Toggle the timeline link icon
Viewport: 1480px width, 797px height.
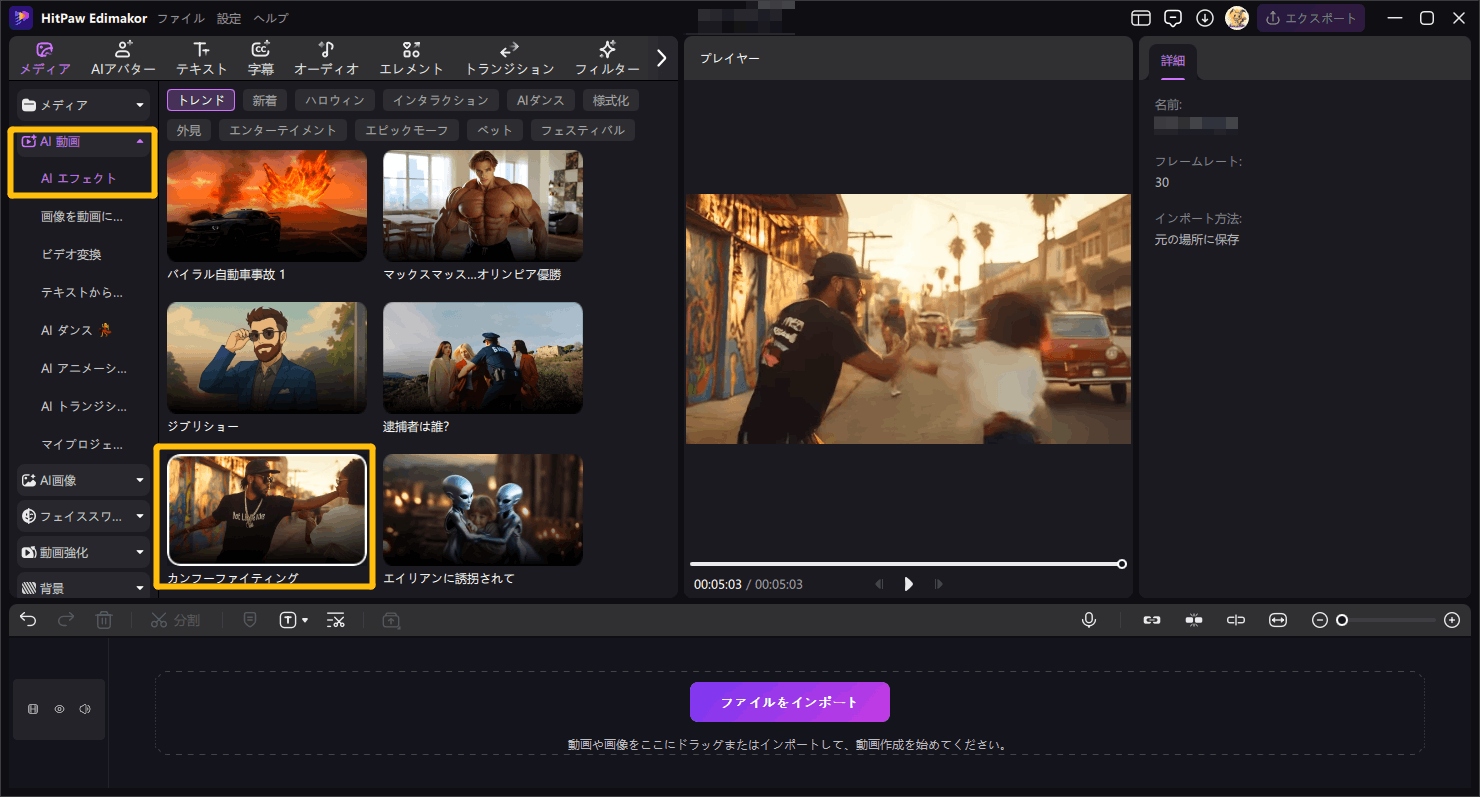(x=1152, y=620)
